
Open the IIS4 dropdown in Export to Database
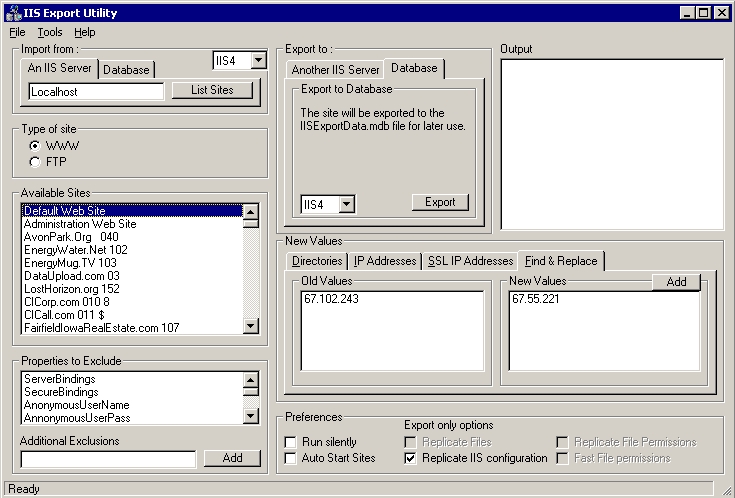[346, 204]
